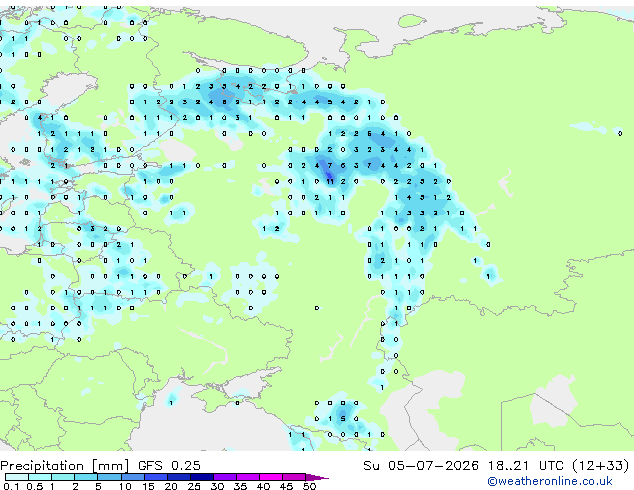Click the legend label '40'
Screen dimensions: 634x490
263,486
